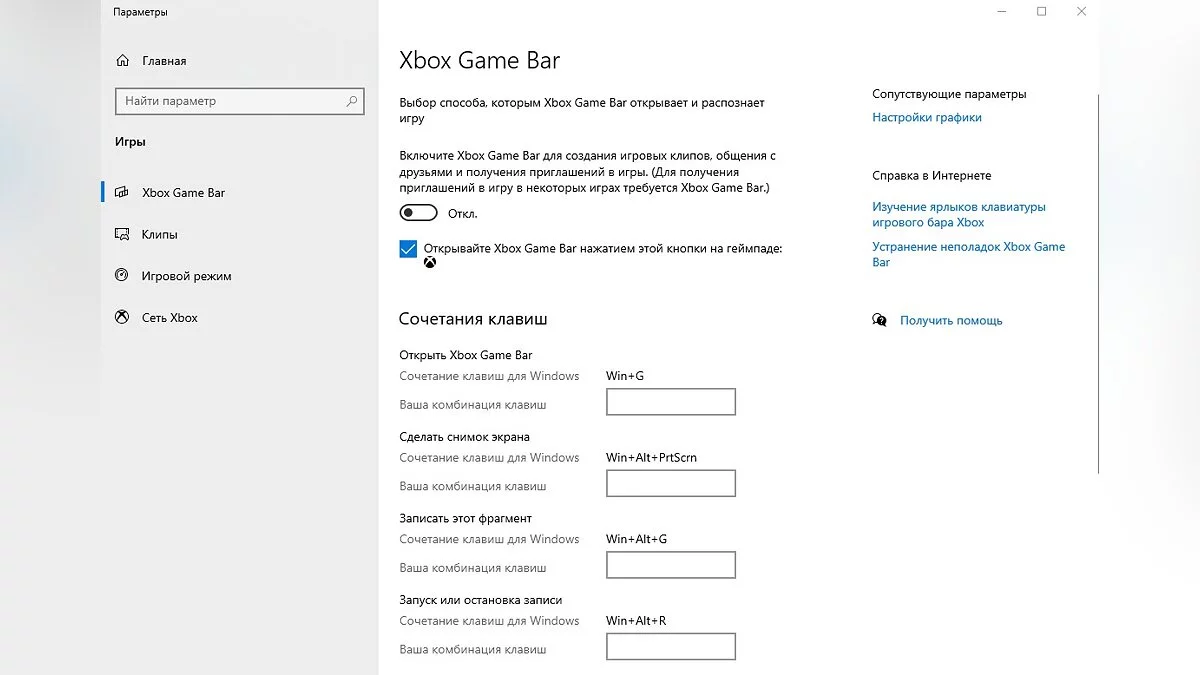Toggle the Xbox Game Bar switch on
The height and width of the screenshot is (675, 1200).
[x=419, y=213]
